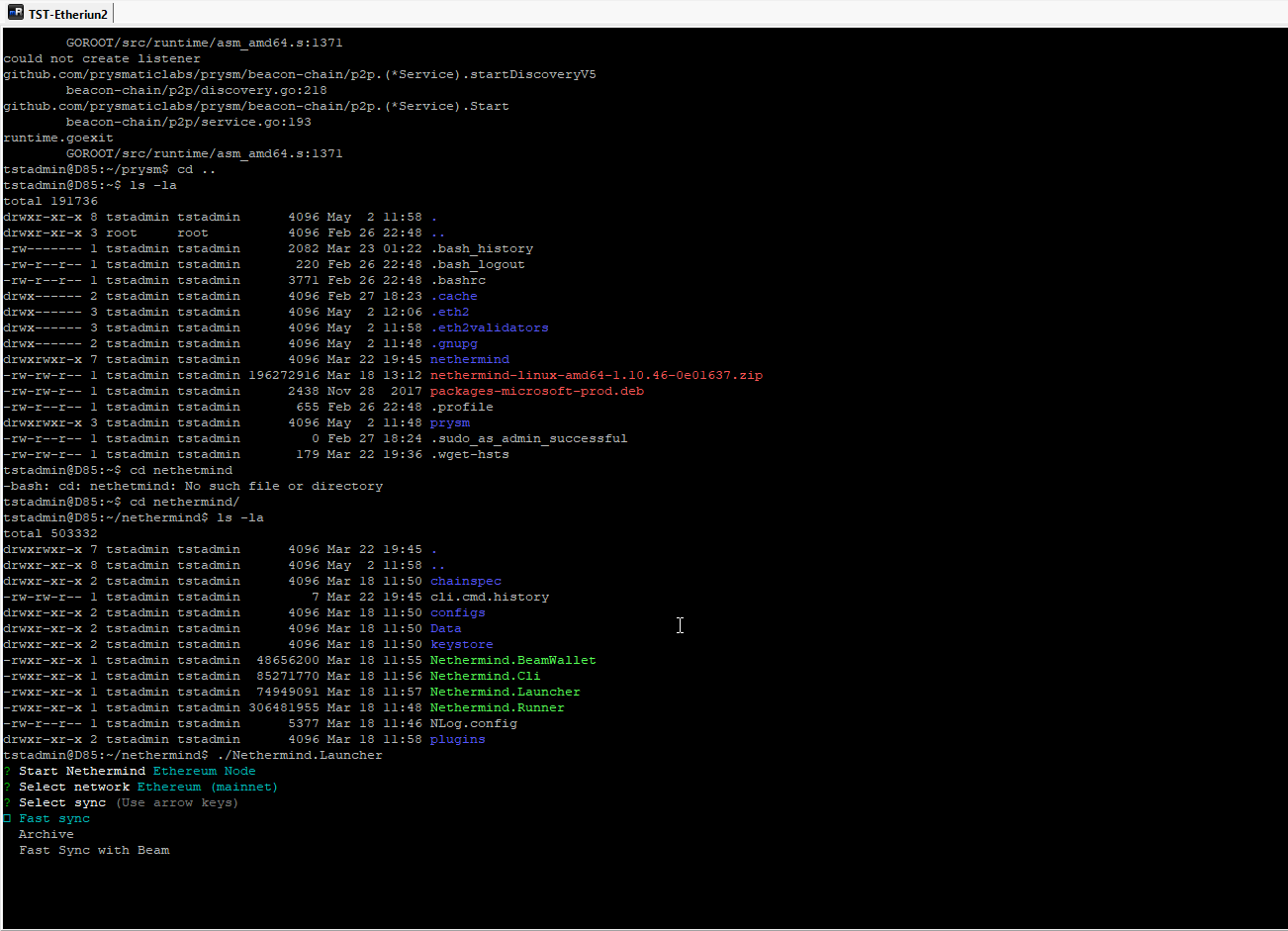
Task: Click the NLog.config filename
Action: (473, 723)
